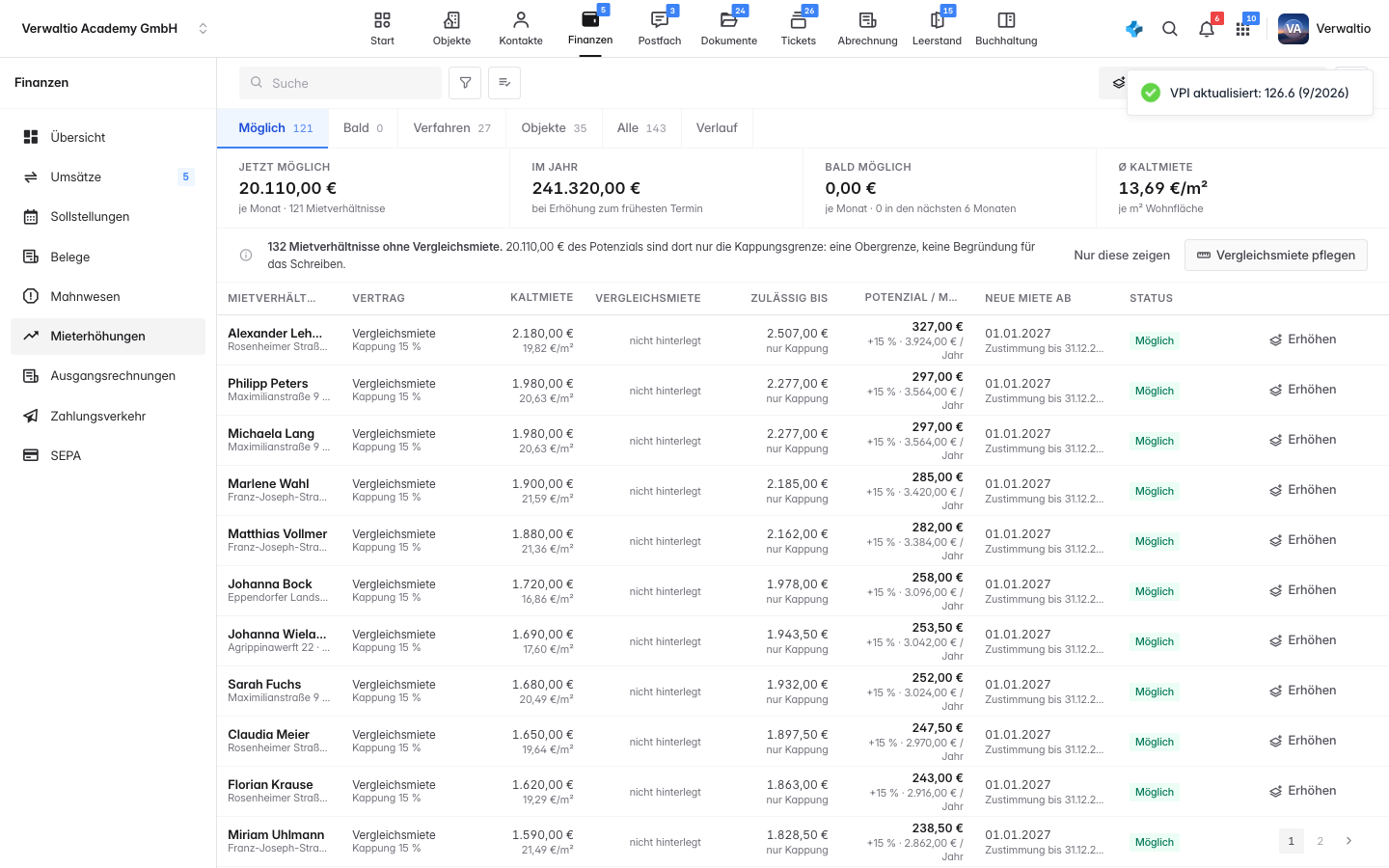Go to page 2 of results

pos(1321,841)
